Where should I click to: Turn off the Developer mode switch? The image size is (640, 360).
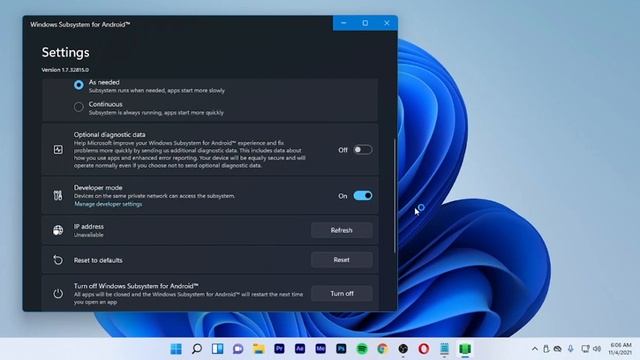pos(363,196)
